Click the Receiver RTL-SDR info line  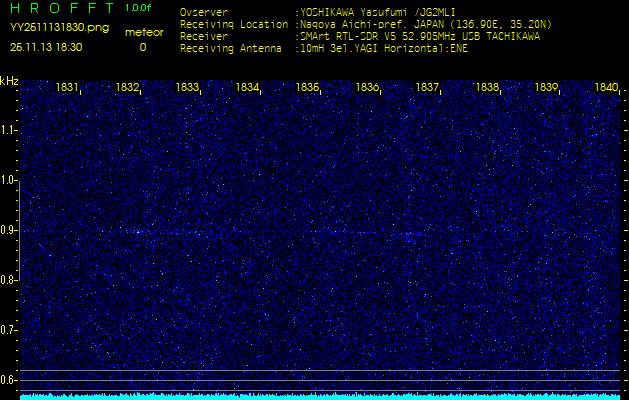[360, 35]
